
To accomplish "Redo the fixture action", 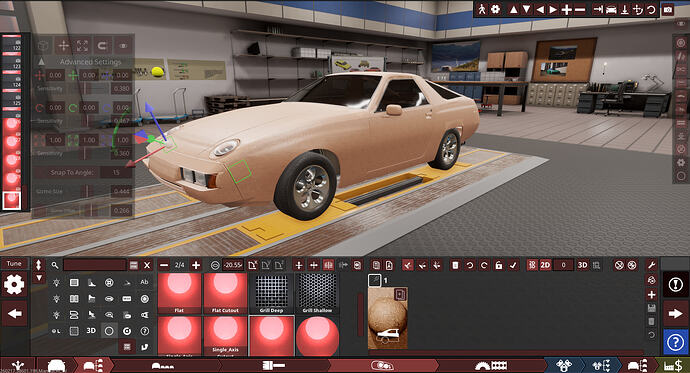I will 484,265.
